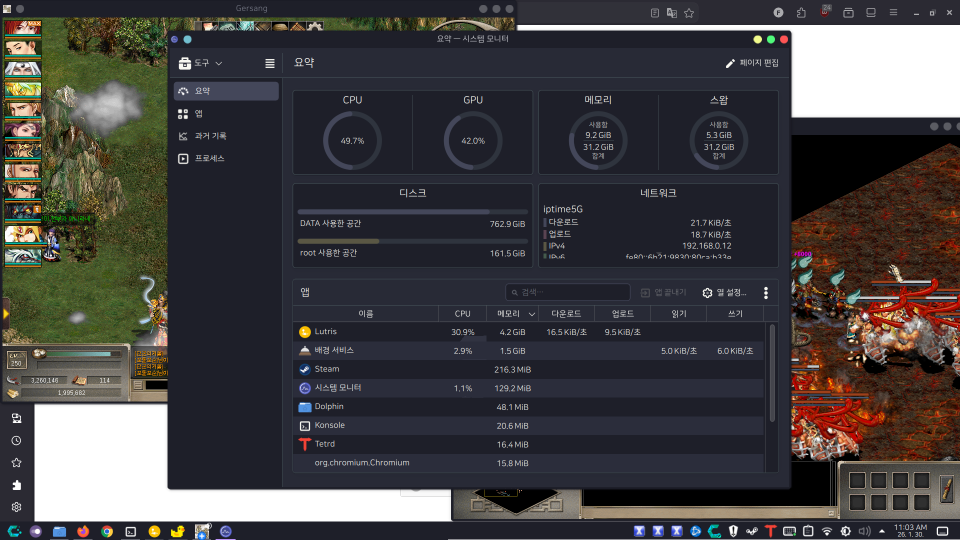
Task: Select the 요약 (Overview) sidebar page
Action: [225, 91]
